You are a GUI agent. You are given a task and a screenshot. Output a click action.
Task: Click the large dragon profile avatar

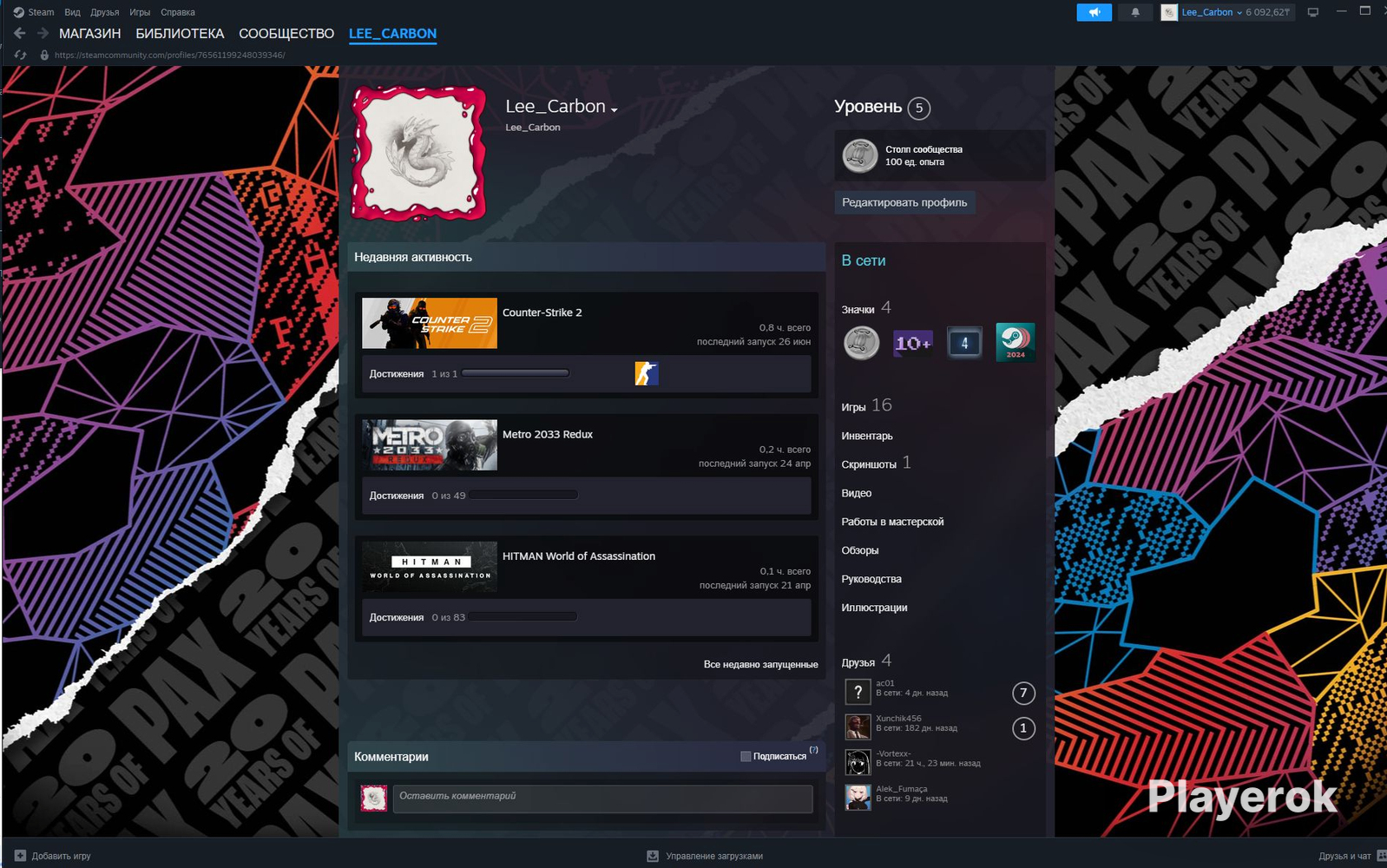418,153
